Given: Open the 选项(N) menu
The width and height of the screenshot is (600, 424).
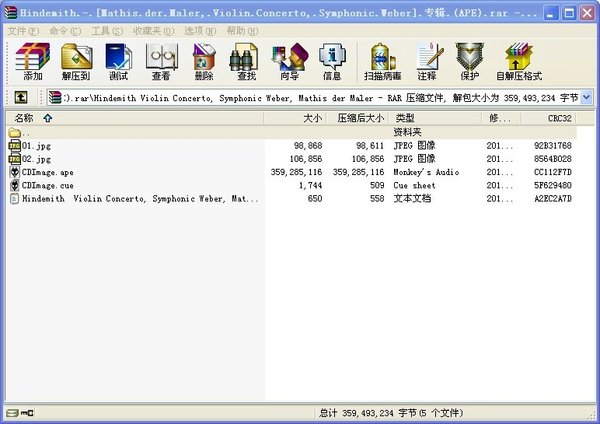Looking at the screenshot, I should pos(200,31).
